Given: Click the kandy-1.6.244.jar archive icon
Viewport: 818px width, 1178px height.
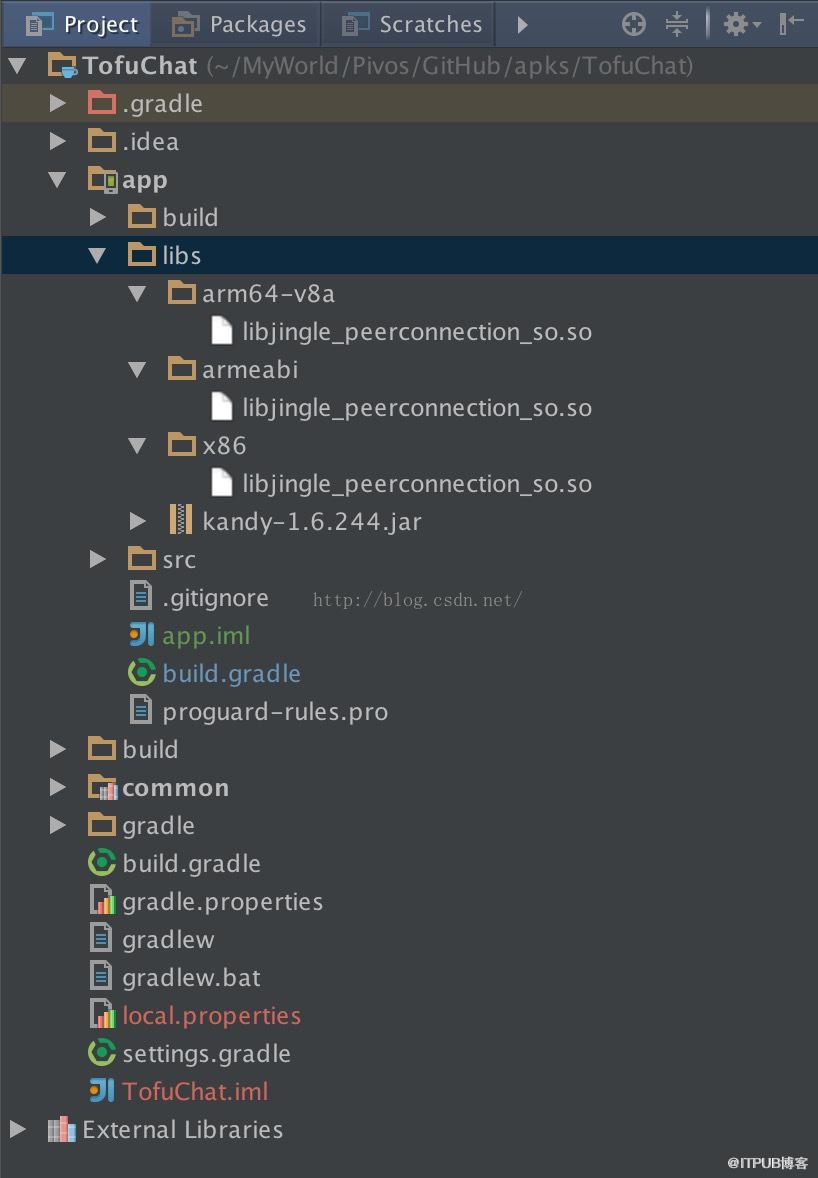Looking at the screenshot, I should pyautogui.click(x=180, y=521).
